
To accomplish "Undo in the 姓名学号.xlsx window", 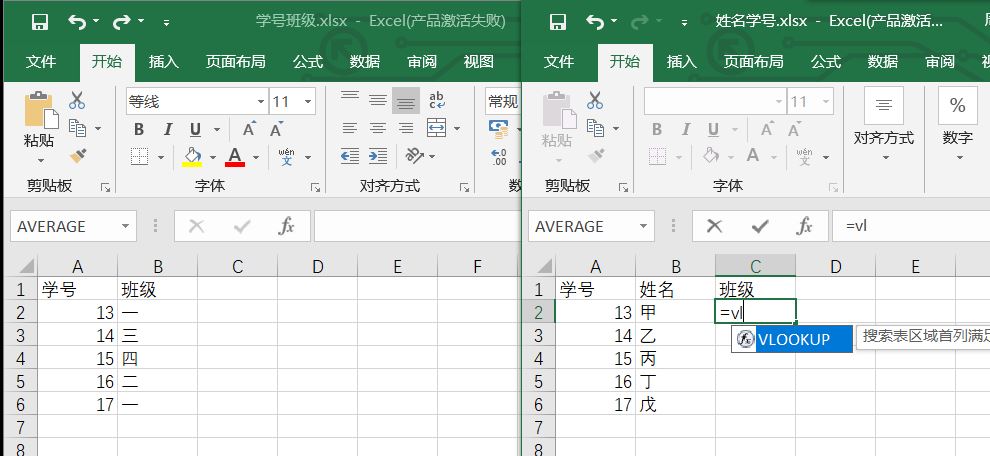I will click(x=595, y=22).
